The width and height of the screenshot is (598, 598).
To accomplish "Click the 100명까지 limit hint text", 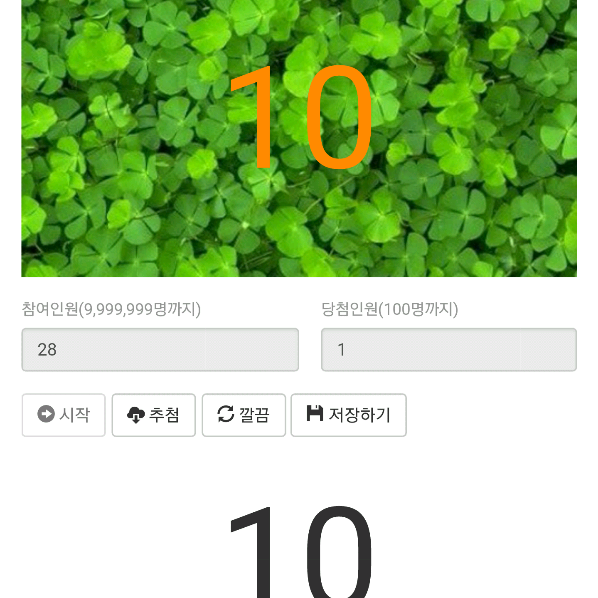I will point(418,309).
